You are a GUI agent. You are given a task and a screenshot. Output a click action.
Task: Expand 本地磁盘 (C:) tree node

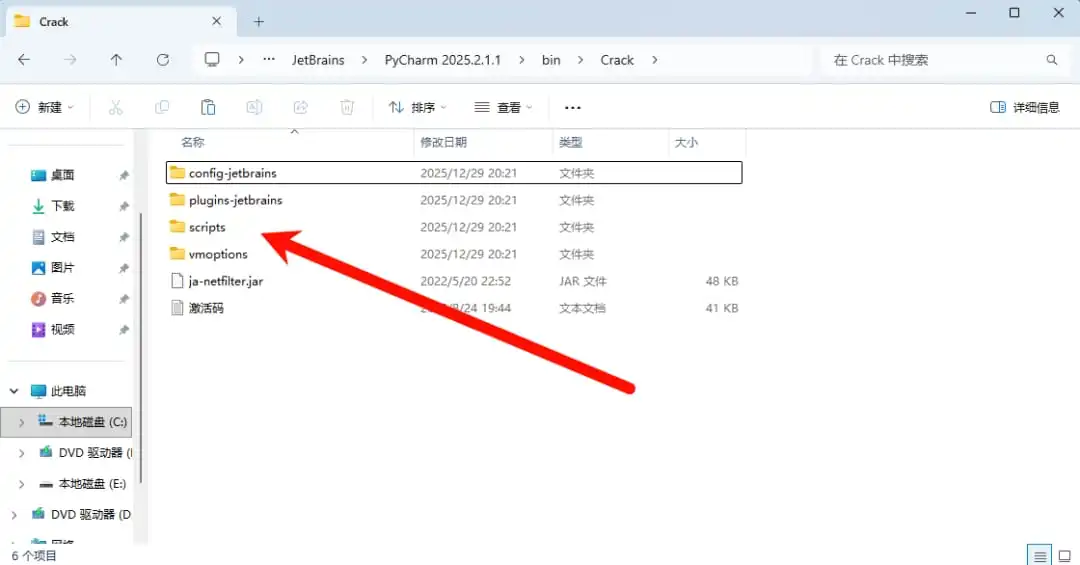[x=21, y=422]
